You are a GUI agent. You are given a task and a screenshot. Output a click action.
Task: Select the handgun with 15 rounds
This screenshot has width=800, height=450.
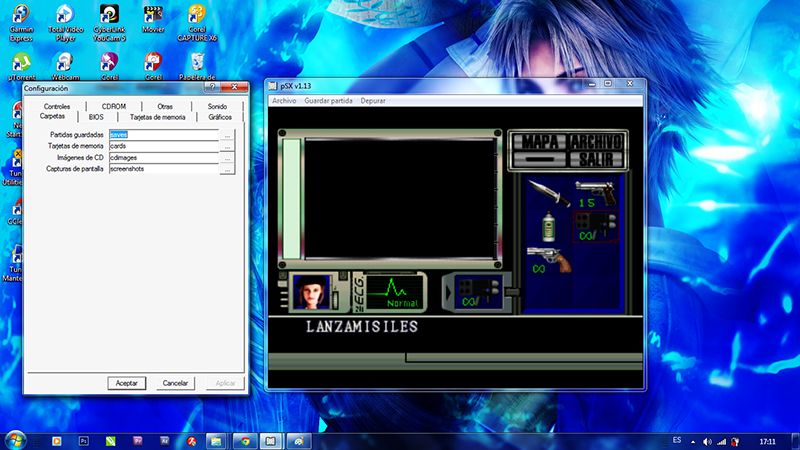point(595,194)
